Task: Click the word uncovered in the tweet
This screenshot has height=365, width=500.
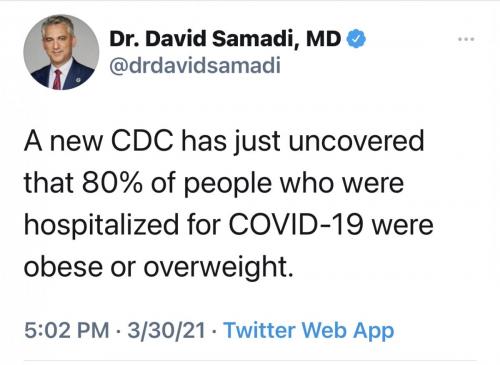Action: click(x=356, y=141)
